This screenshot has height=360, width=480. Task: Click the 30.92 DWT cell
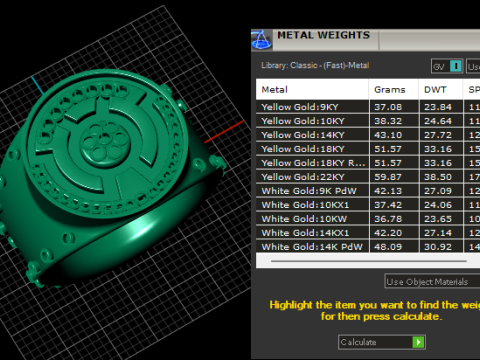[x=441, y=247]
